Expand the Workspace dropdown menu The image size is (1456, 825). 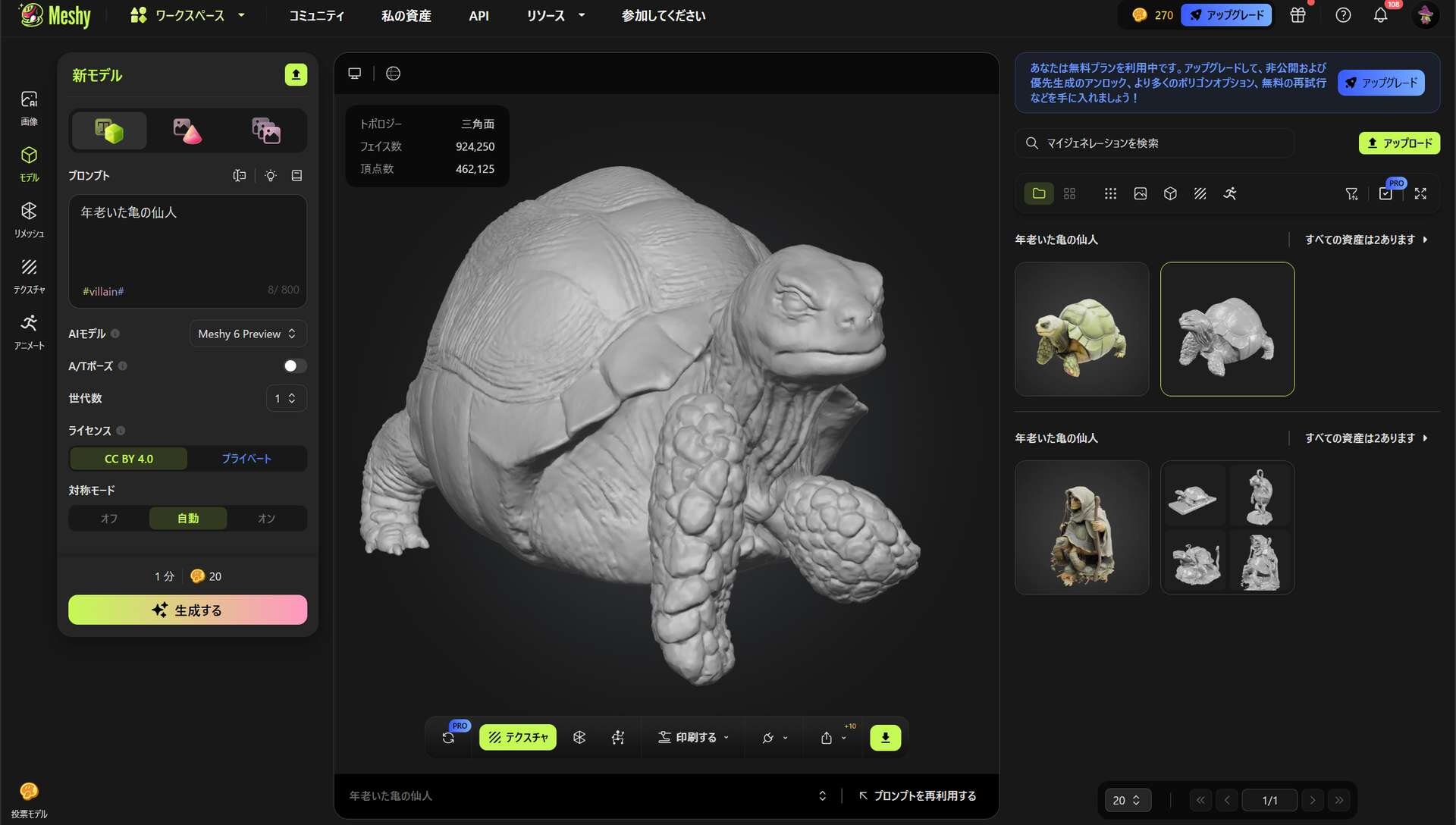(188, 15)
